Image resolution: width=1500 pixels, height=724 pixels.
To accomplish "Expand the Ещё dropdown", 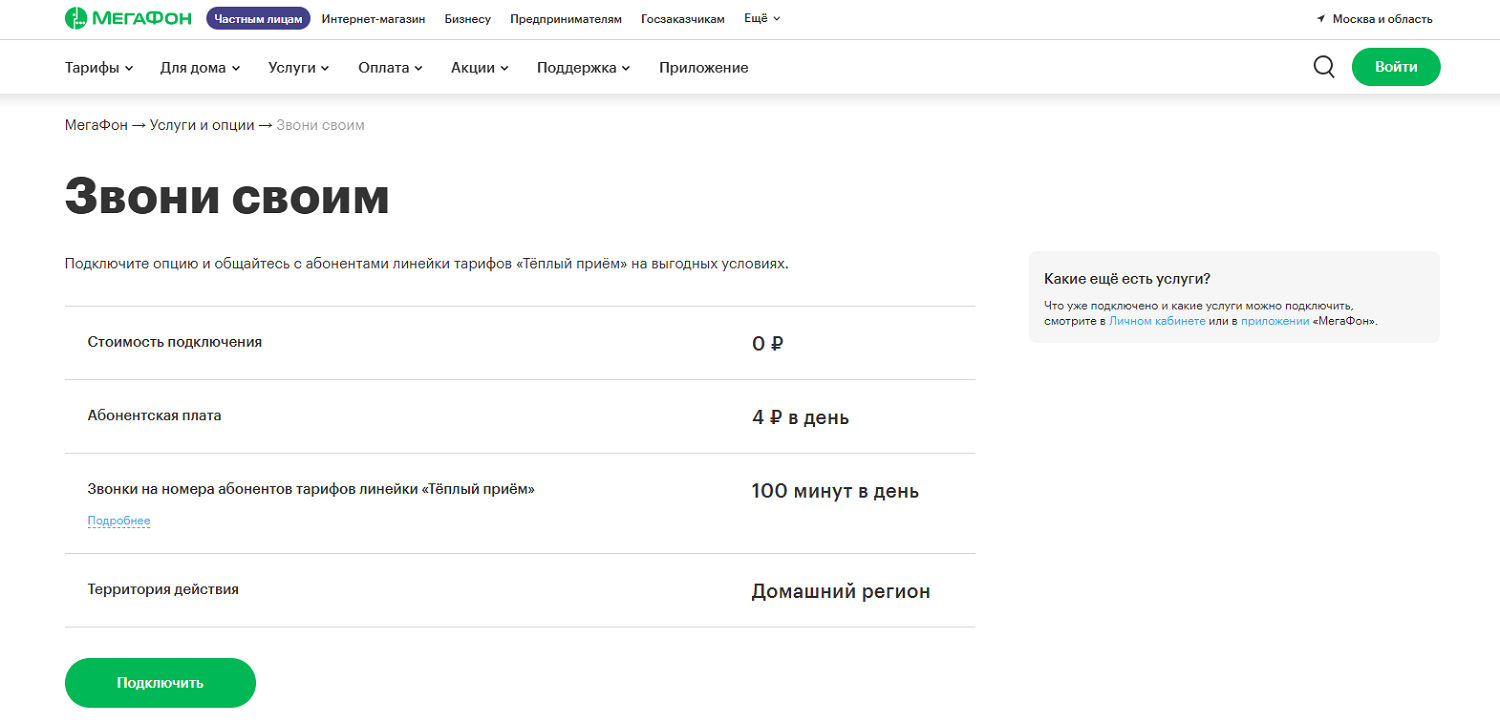I will click(x=762, y=19).
